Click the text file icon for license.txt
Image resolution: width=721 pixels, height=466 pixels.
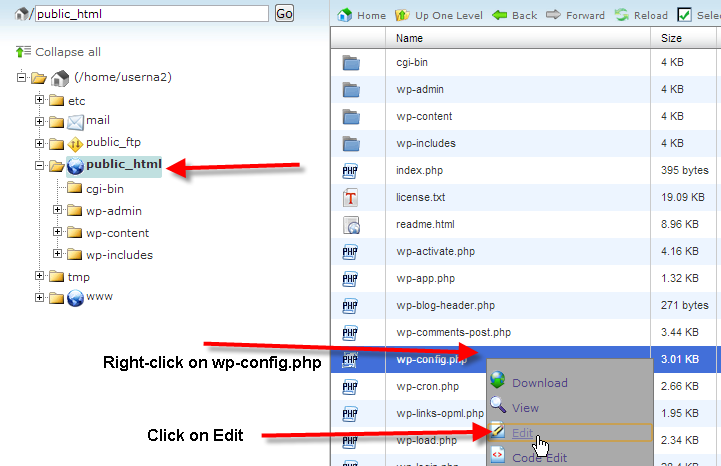[x=350, y=198]
